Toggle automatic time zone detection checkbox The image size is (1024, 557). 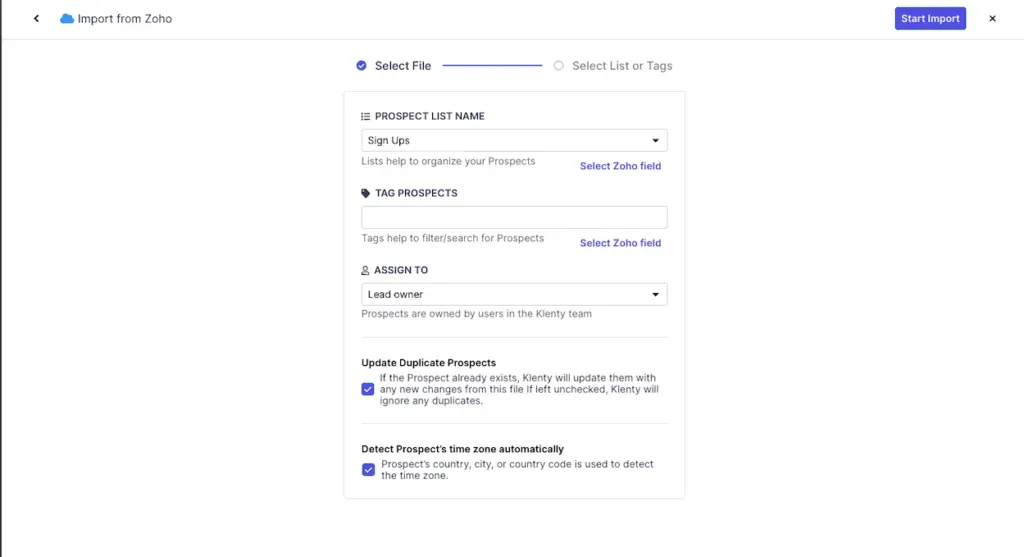coord(368,470)
